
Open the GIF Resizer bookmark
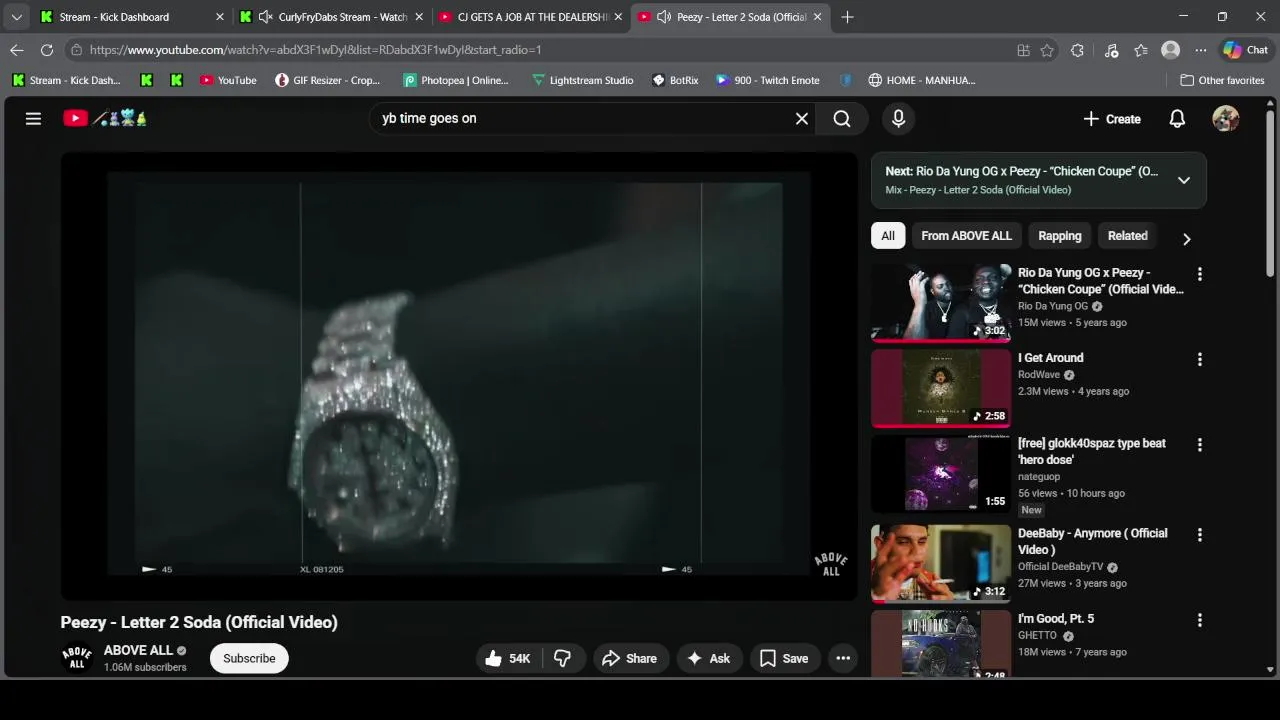pos(328,80)
